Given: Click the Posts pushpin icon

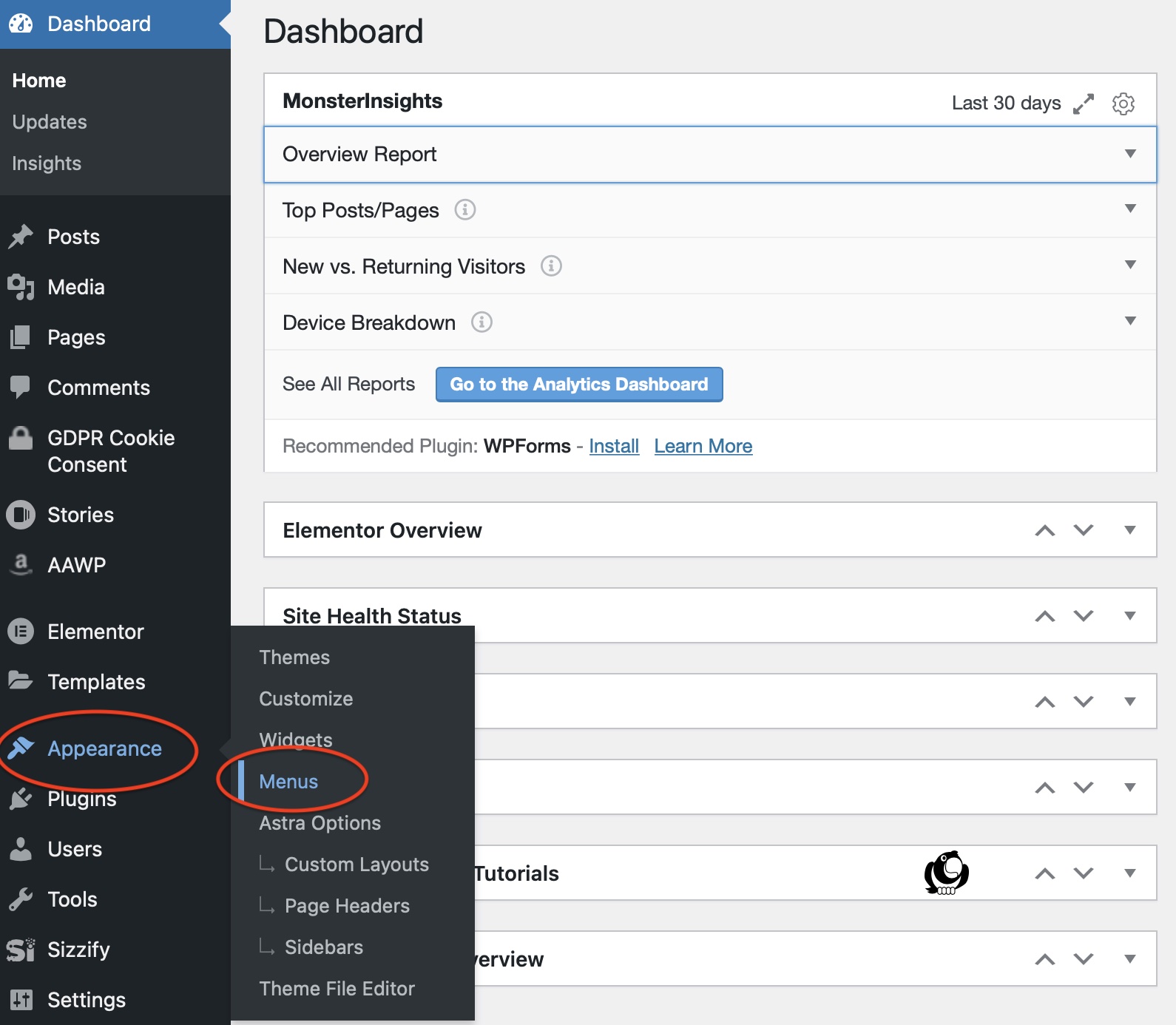Looking at the screenshot, I should coord(21,237).
